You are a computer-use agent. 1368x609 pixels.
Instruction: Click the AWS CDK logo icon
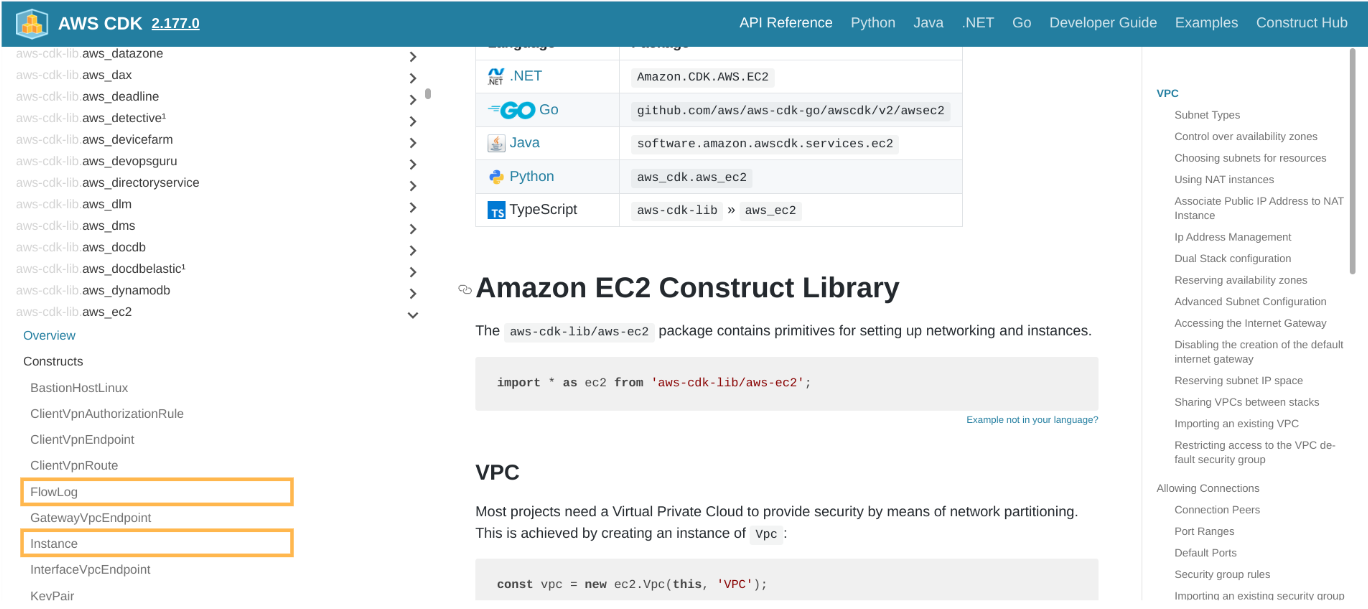32,23
